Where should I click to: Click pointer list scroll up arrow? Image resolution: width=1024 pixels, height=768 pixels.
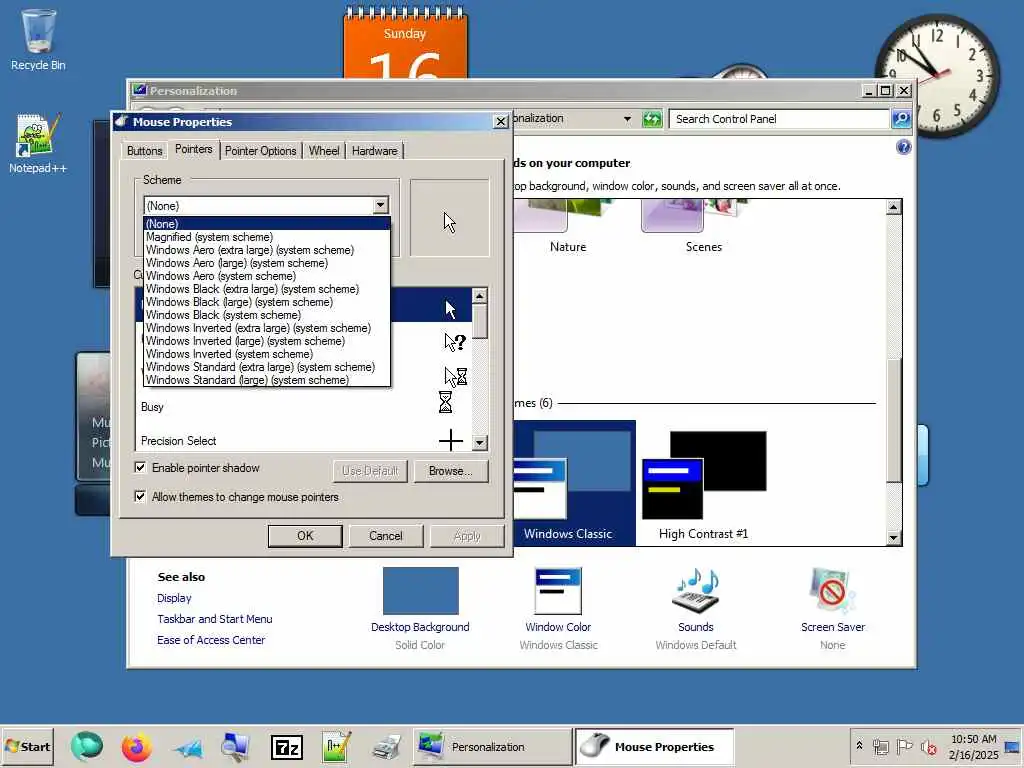(x=479, y=296)
